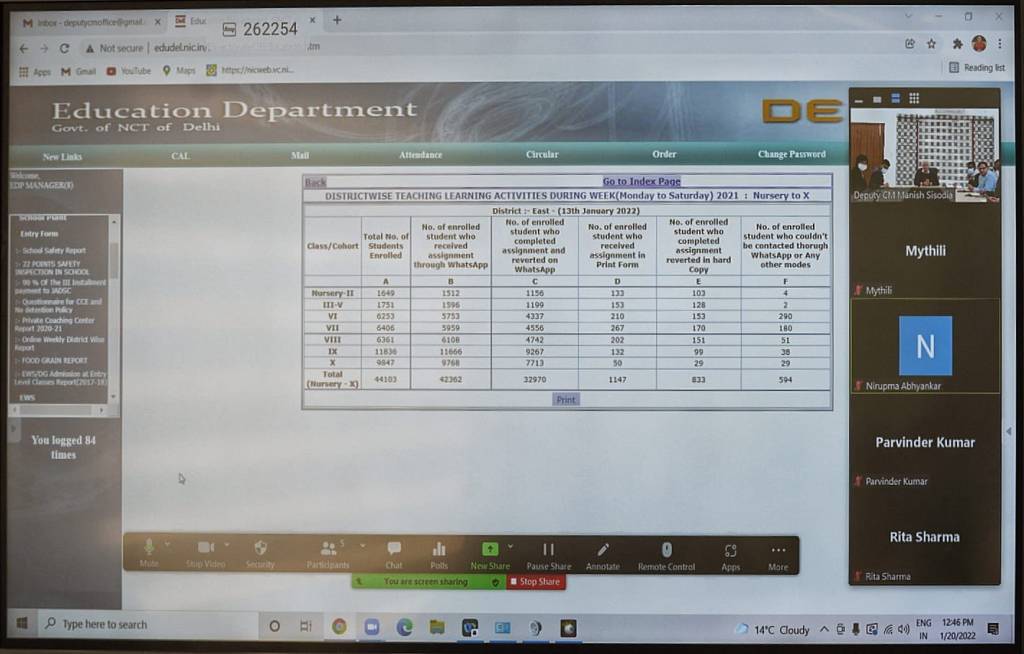Image resolution: width=1024 pixels, height=654 pixels.
Task: Mute the microphone in Zoom toolbar
Action: pos(149,551)
